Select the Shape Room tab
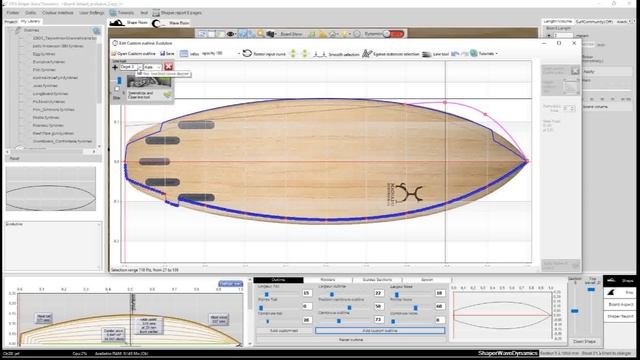The image size is (640, 360). coord(129,23)
